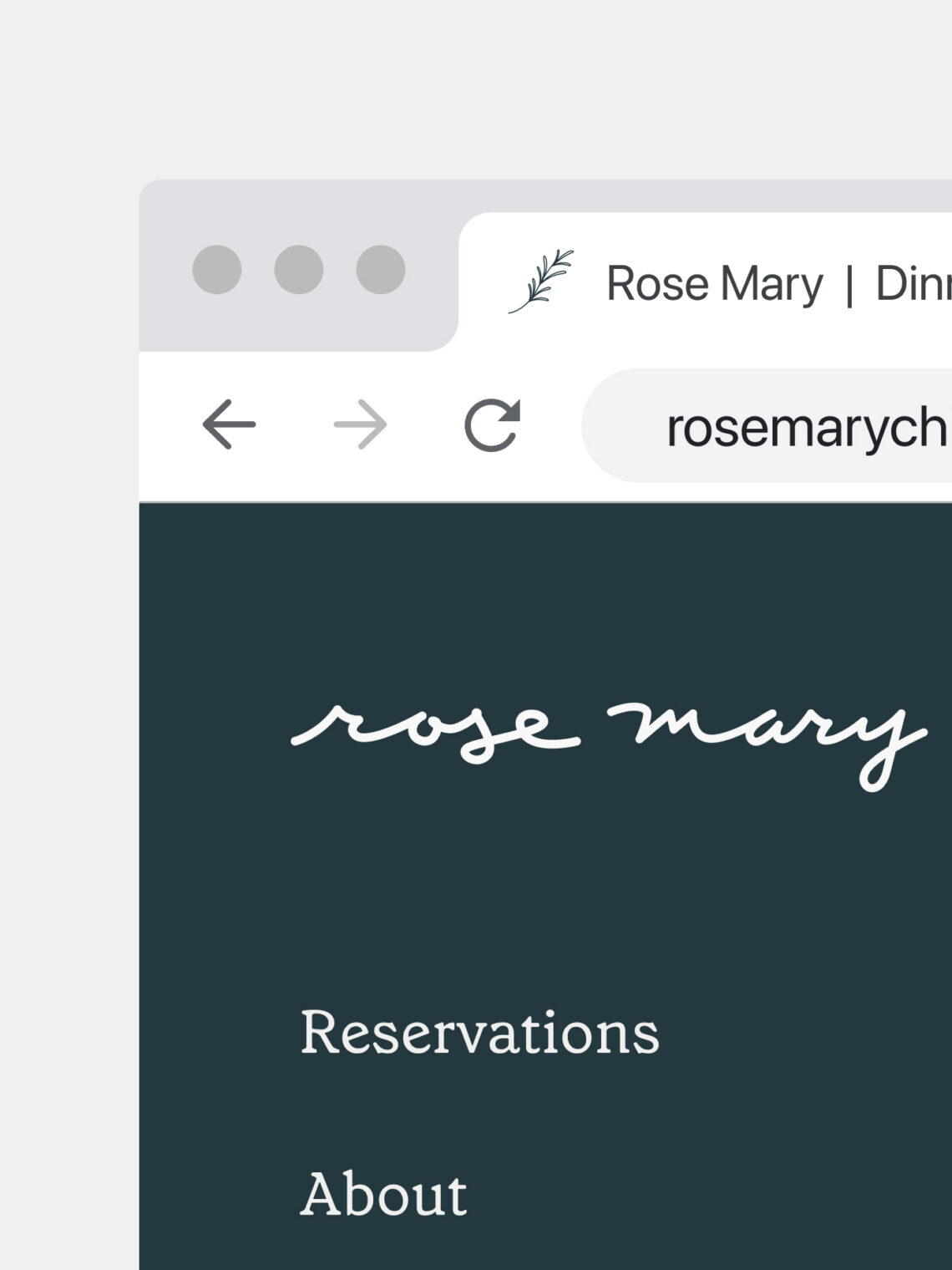This screenshot has height=1270, width=952.
Task: Select the Rose Mary browser tab
Action: pos(705,282)
